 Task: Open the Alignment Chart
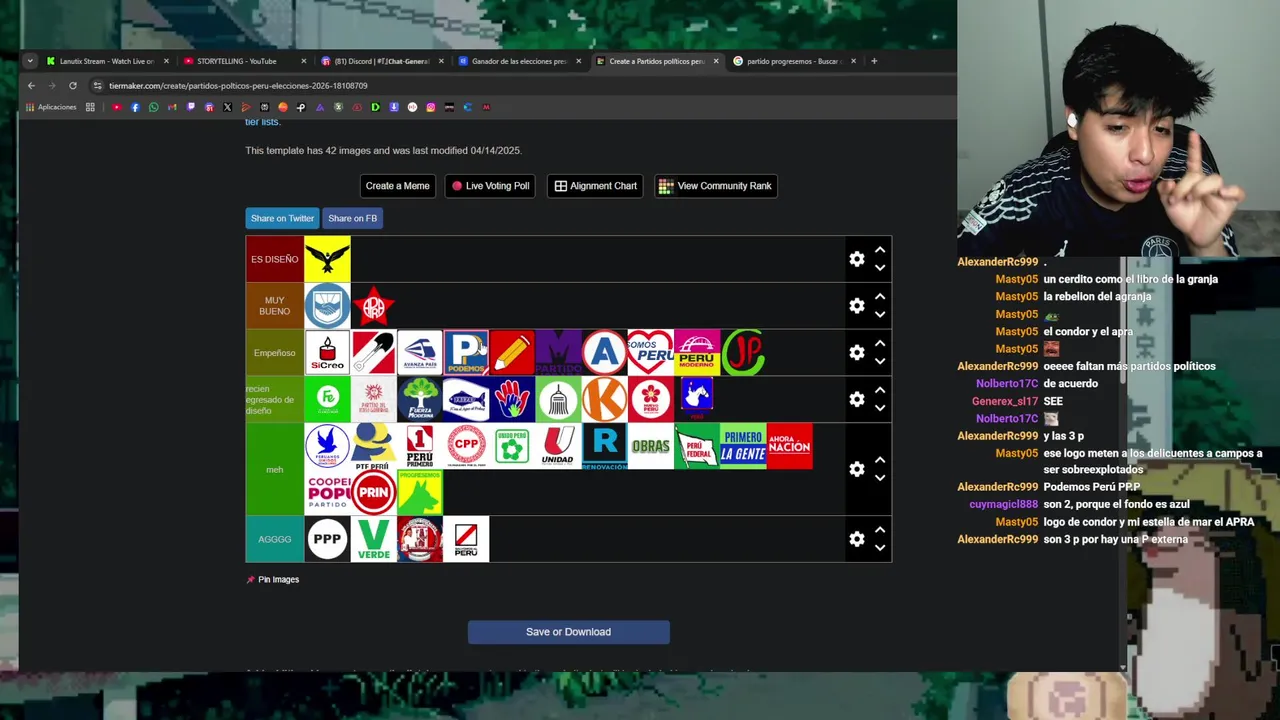point(596,186)
